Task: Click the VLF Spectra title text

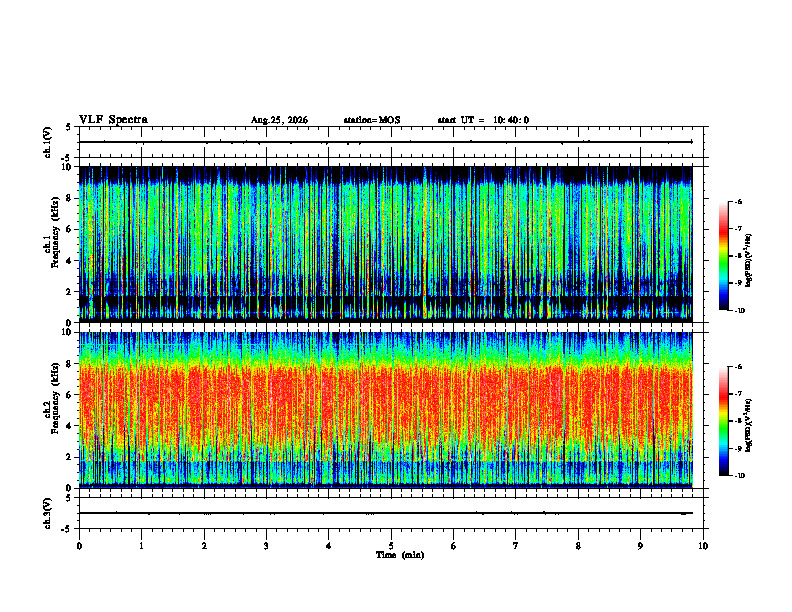Action: pos(113,120)
